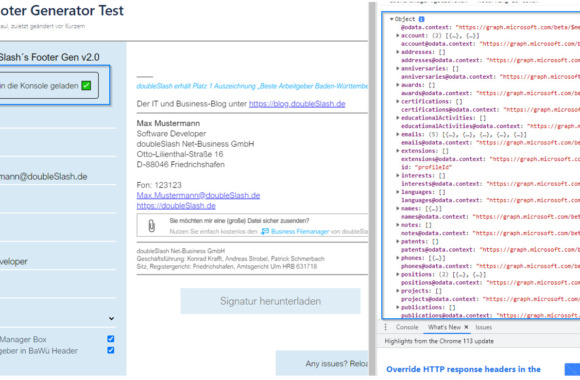Expand the publications array
This screenshot has height=380, width=580.
click(x=398, y=307)
